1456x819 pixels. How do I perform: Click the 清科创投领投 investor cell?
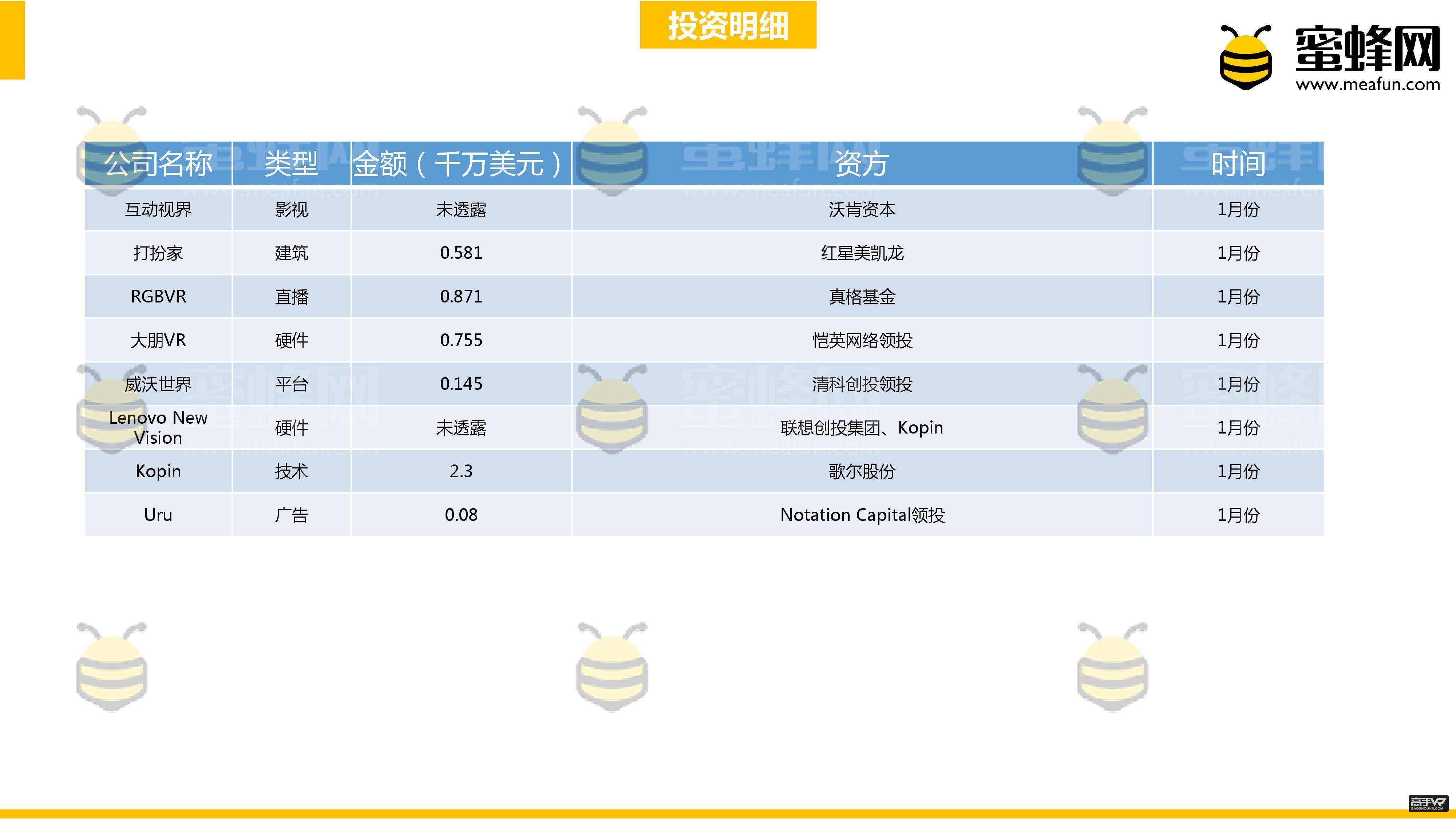pyautogui.click(x=862, y=384)
